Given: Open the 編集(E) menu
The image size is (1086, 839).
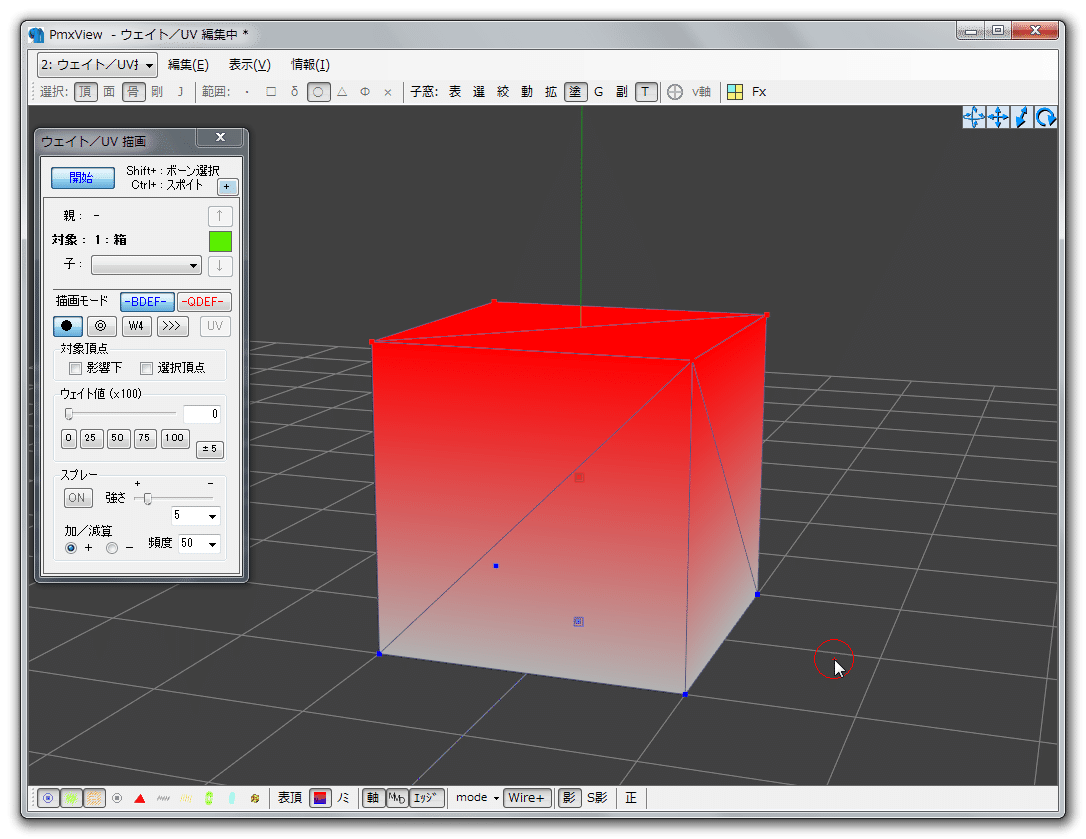Looking at the screenshot, I should [188, 65].
